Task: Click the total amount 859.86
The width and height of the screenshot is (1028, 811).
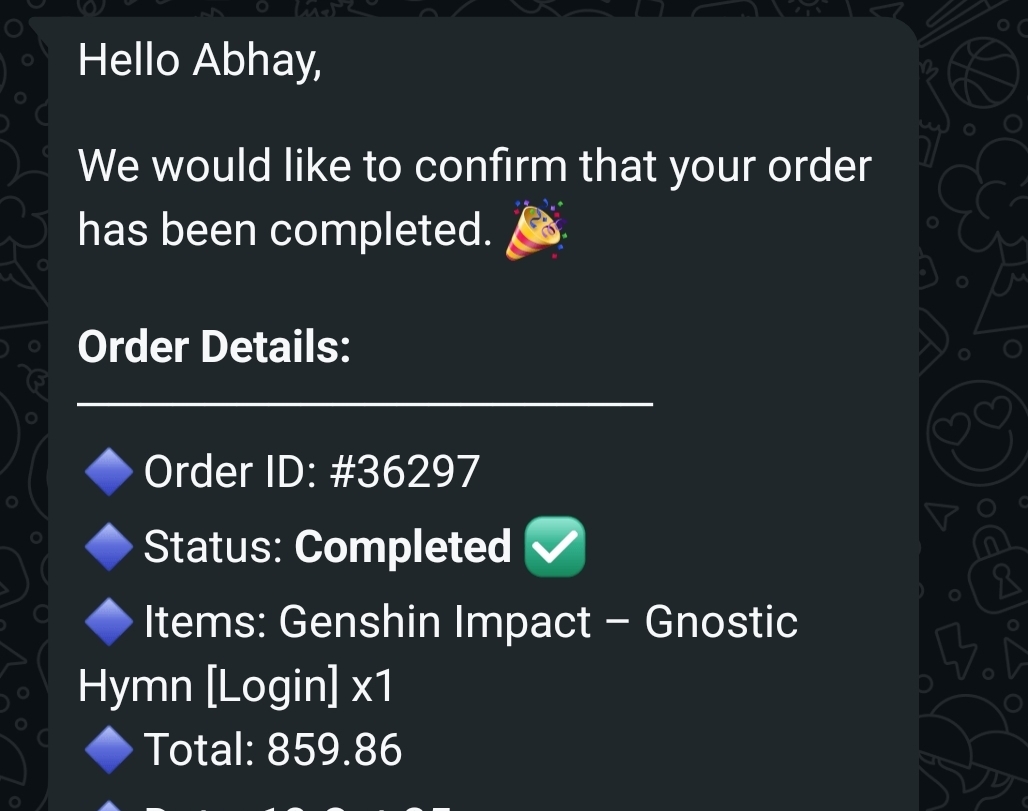Action: (334, 750)
